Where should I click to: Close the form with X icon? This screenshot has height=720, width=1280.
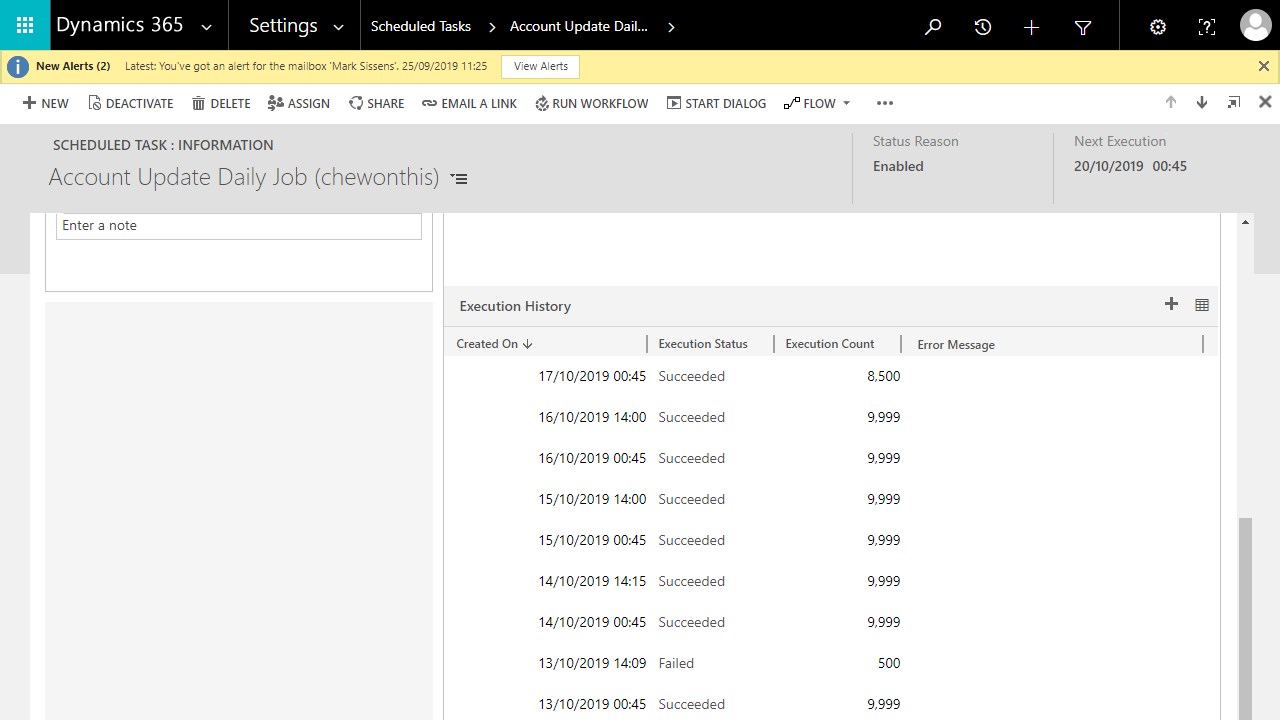tap(1265, 102)
